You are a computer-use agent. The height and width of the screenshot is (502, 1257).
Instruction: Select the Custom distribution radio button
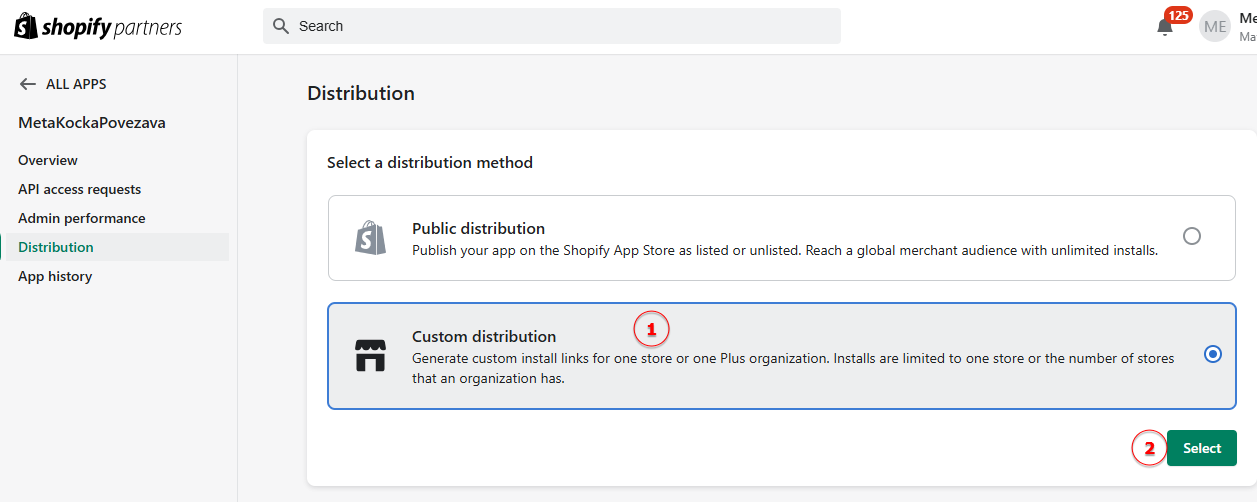coord(1213,354)
